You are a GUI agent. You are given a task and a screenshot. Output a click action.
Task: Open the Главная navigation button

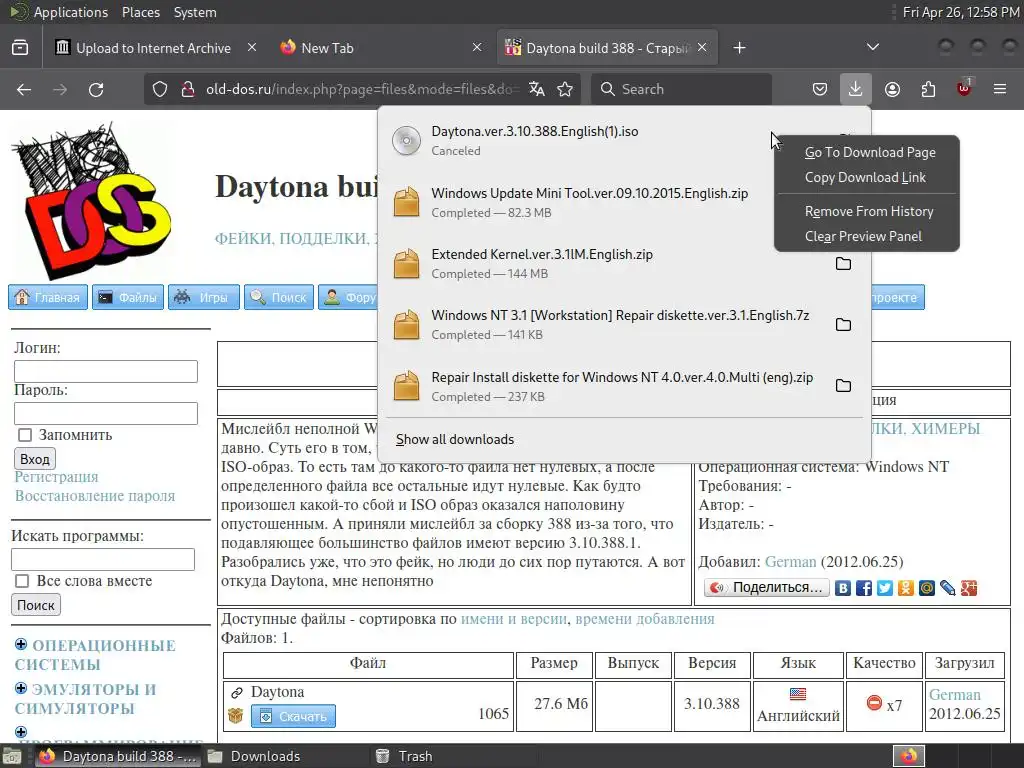point(48,297)
